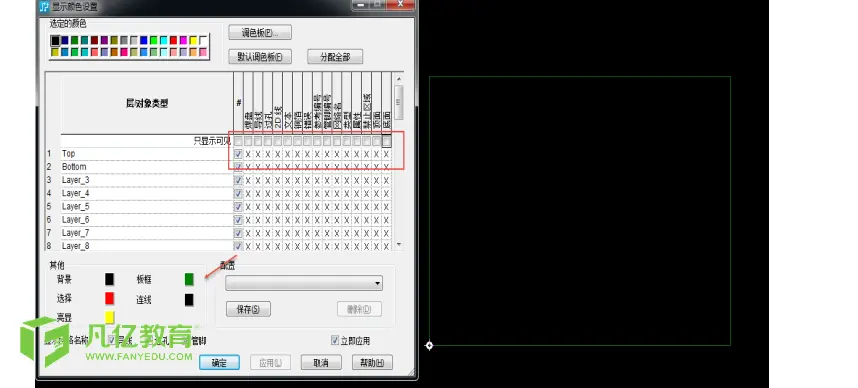
Task: Toggle the Layer_8 visibility checkbox
Action: 238,246
